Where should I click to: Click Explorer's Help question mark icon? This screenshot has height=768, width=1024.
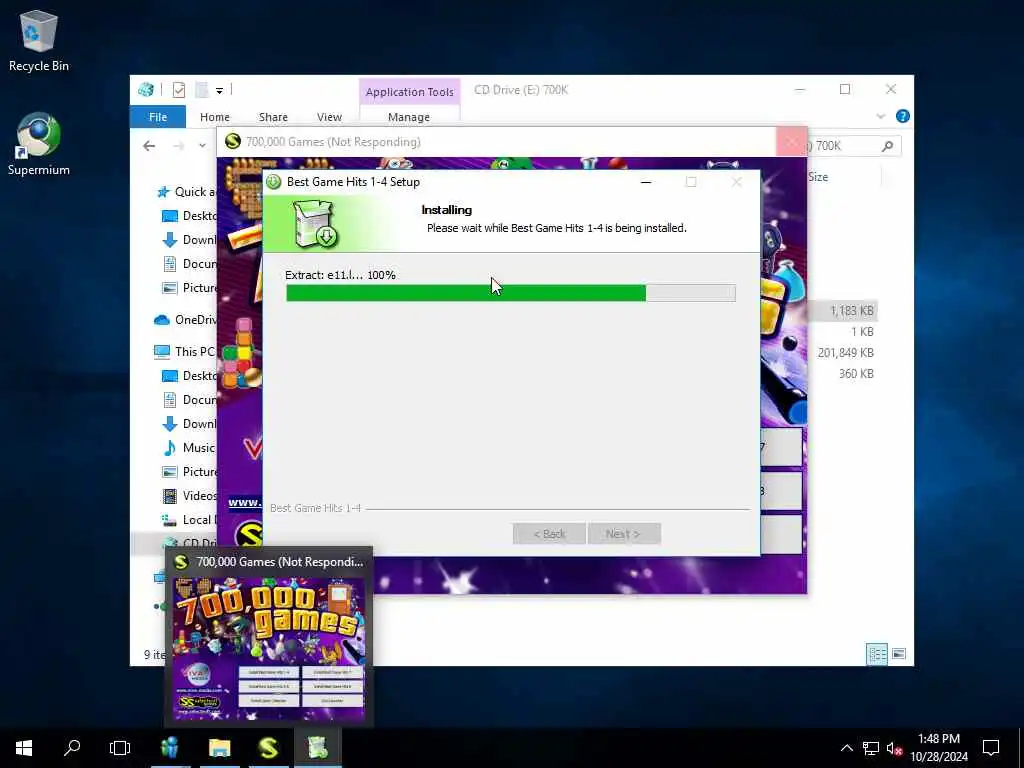(903, 116)
